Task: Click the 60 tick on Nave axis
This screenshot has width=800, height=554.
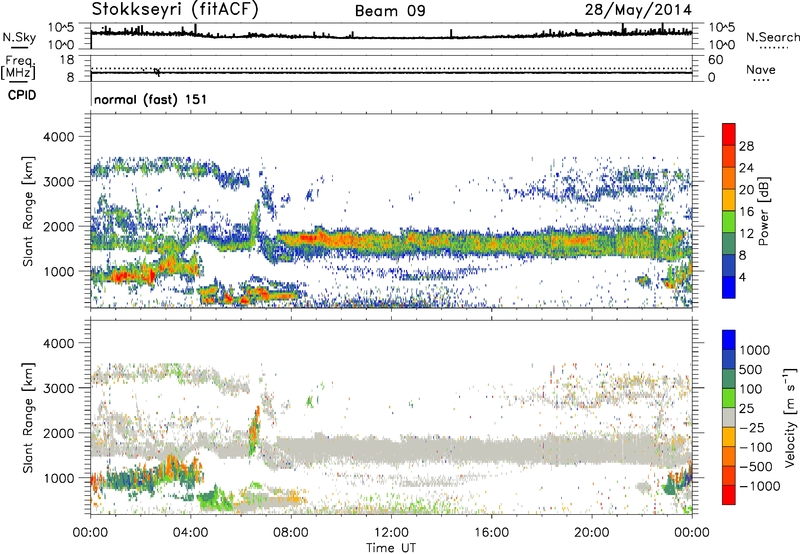Action: pos(715,60)
